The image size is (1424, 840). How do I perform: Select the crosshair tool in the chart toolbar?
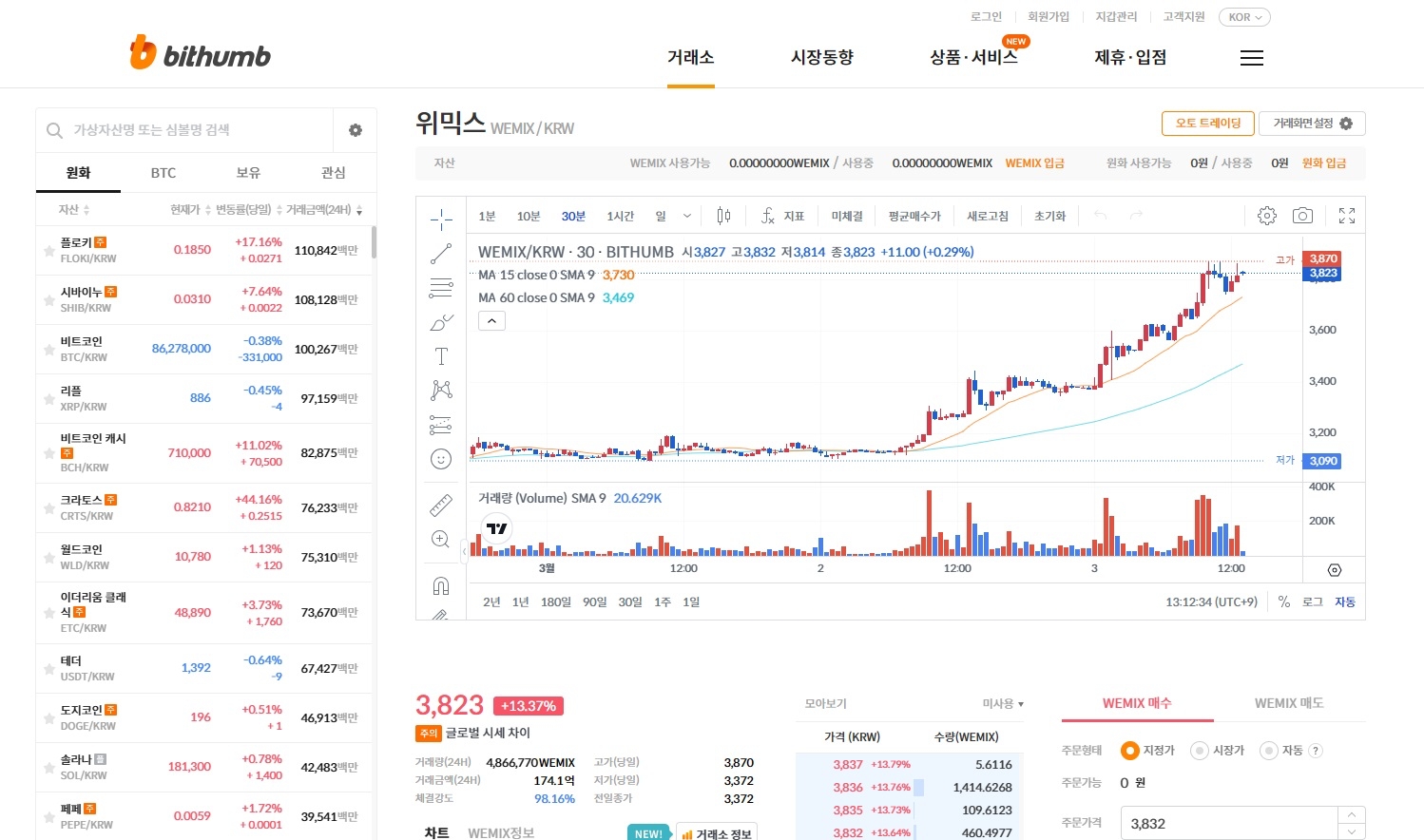click(441, 217)
